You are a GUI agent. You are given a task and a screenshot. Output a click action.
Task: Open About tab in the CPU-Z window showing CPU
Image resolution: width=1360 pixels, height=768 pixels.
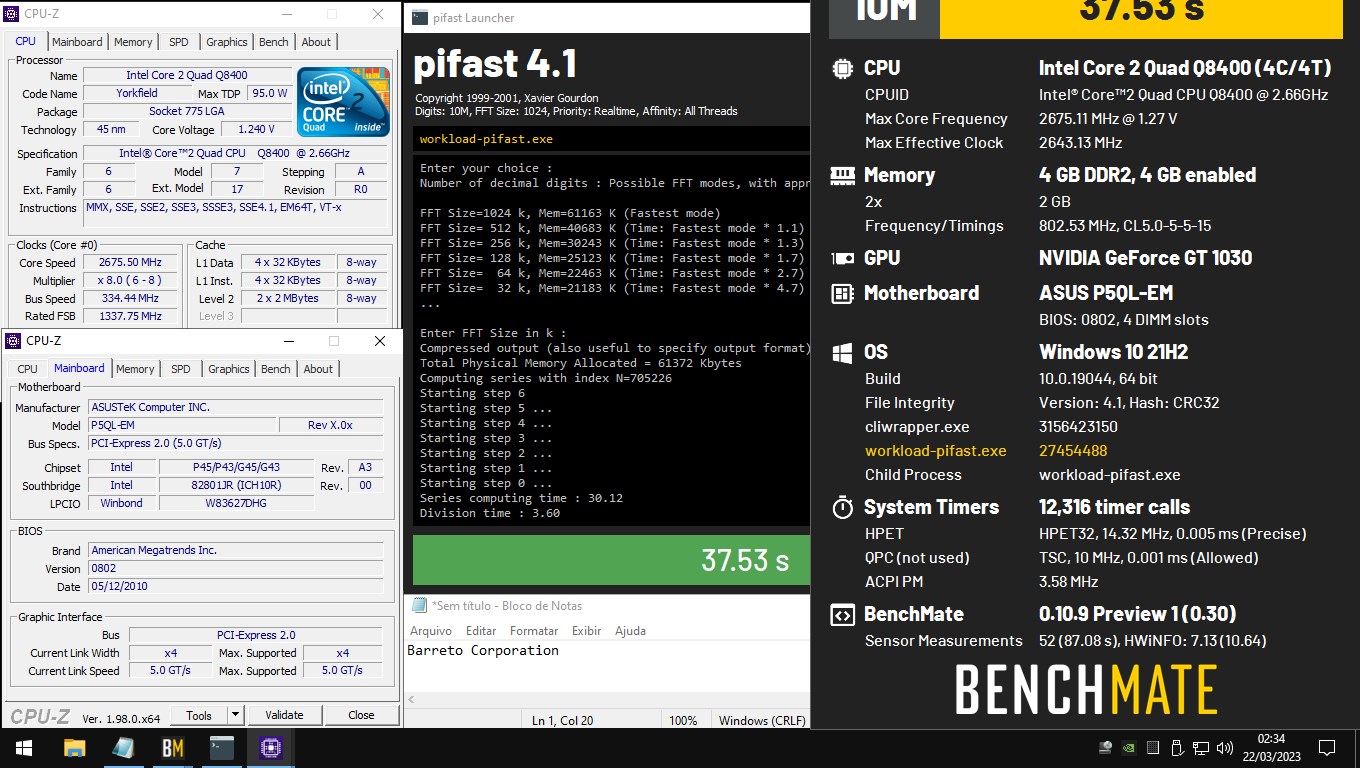[x=316, y=42]
